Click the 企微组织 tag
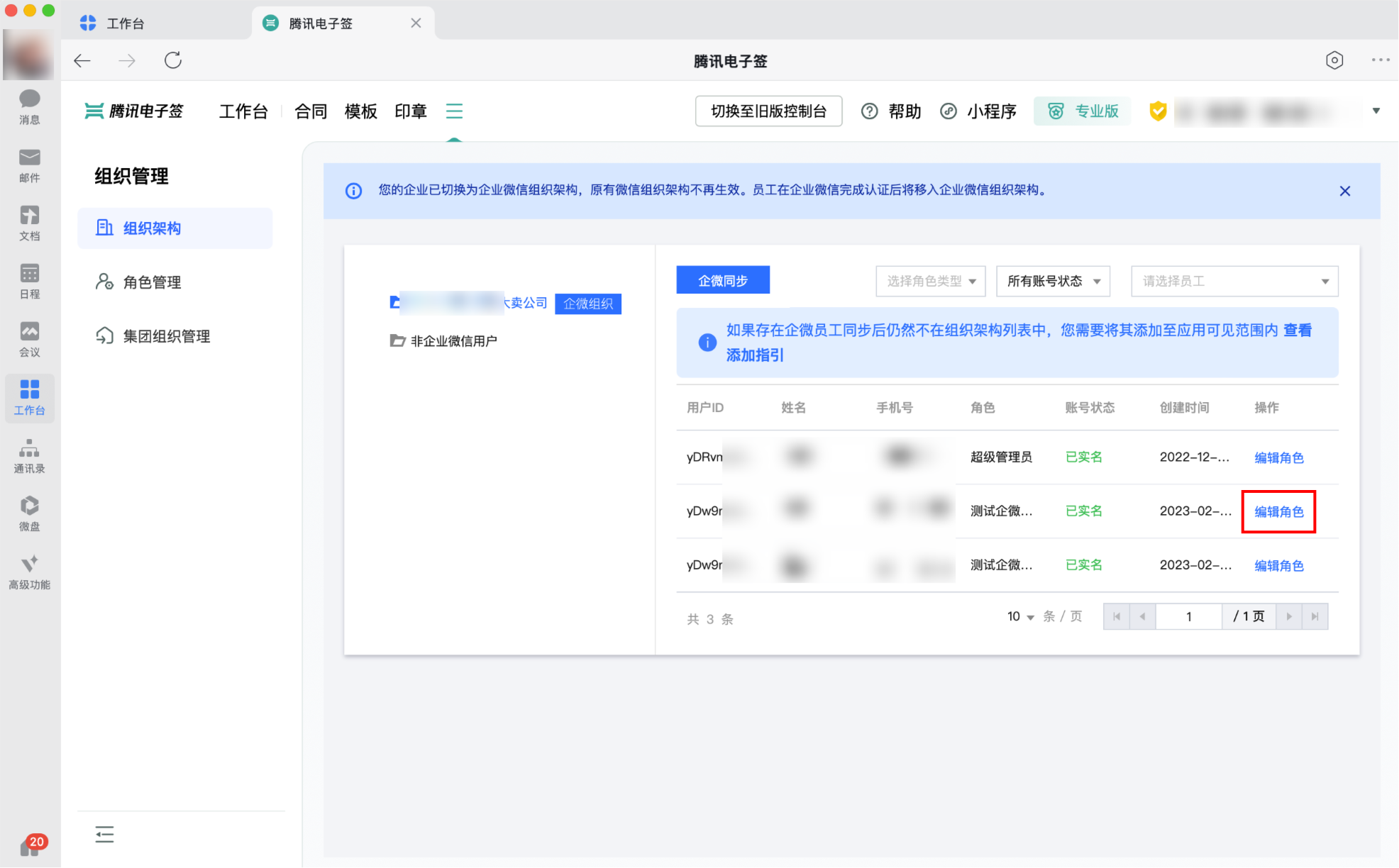Image resolution: width=1399 pixels, height=868 pixels. click(588, 304)
